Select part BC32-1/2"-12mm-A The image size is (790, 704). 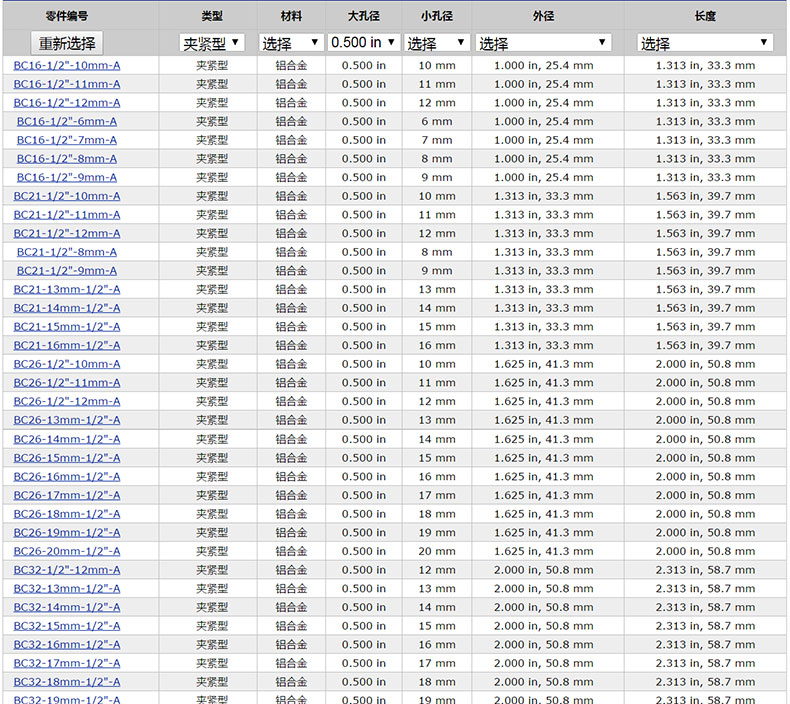point(67,570)
